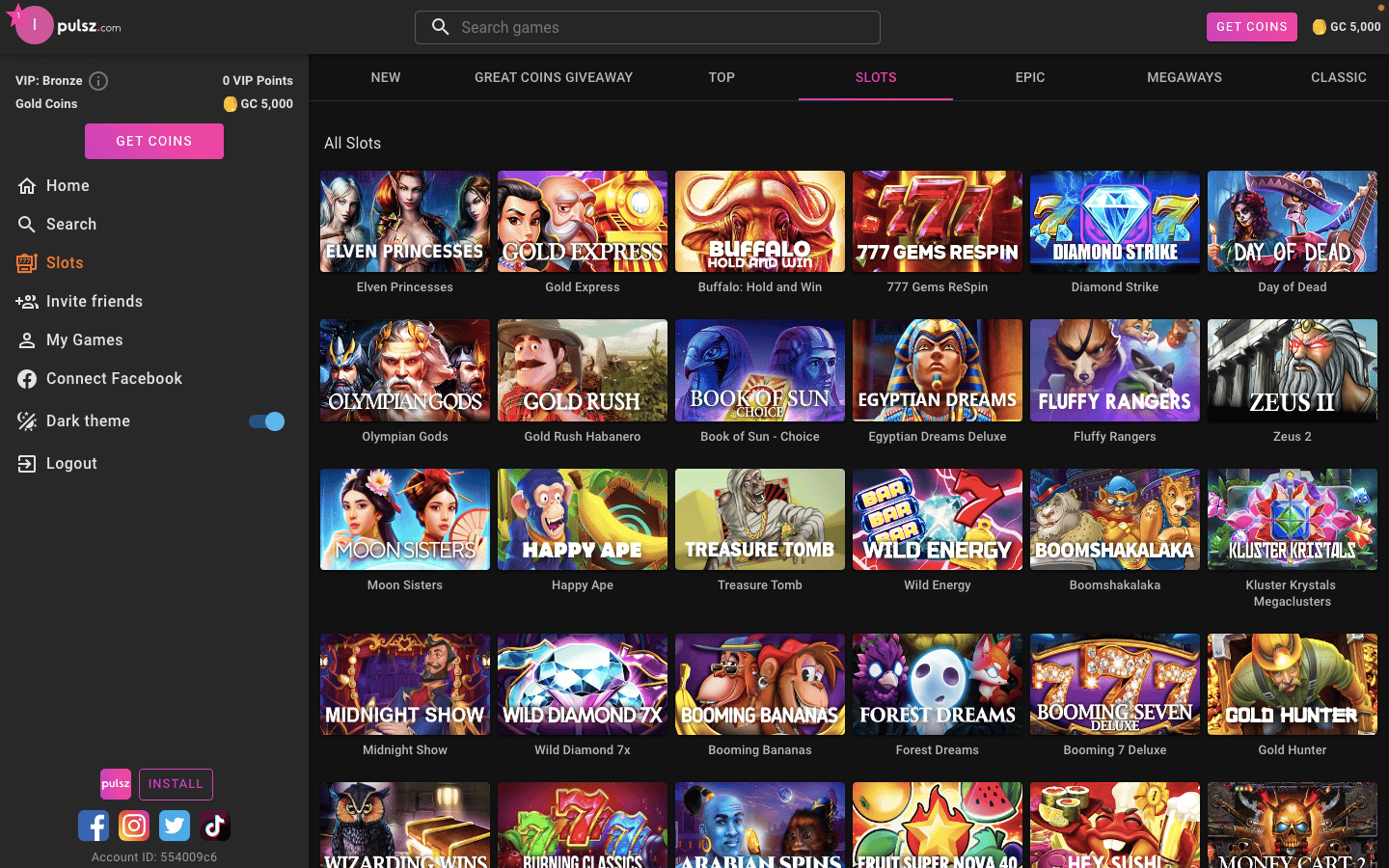Click the Search games input field
Image resolution: width=1389 pixels, height=868 pixels.
tap(647, 27)
